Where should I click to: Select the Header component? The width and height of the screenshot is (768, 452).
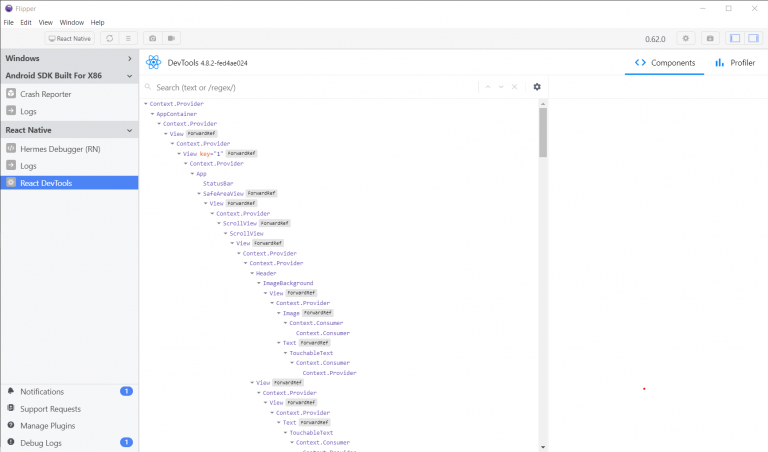[x=266, y=273]
